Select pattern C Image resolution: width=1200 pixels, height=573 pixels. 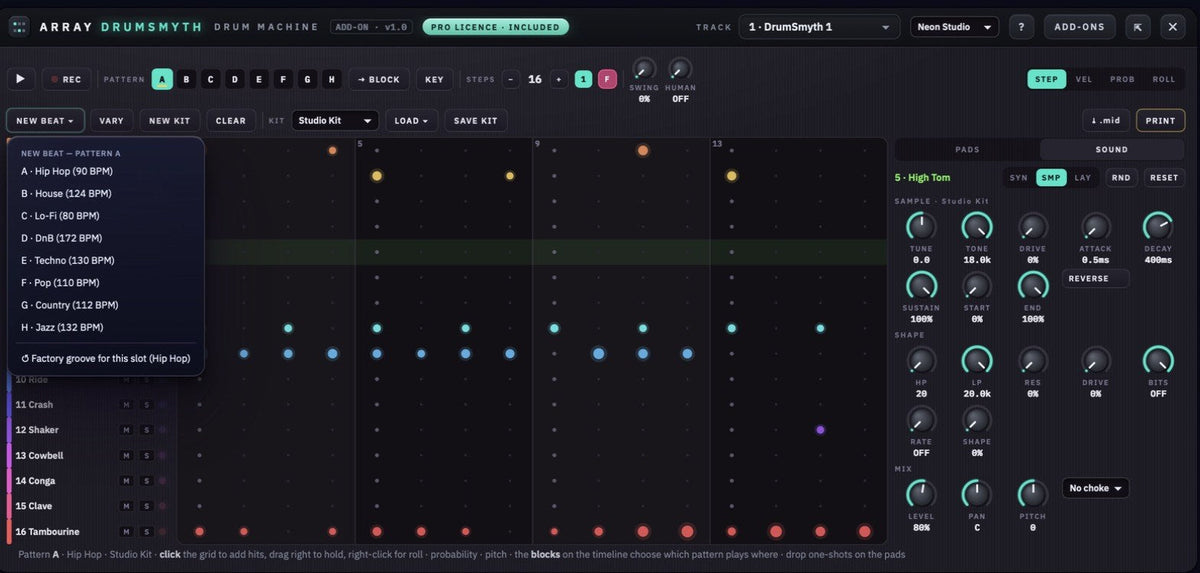(211, 79)
